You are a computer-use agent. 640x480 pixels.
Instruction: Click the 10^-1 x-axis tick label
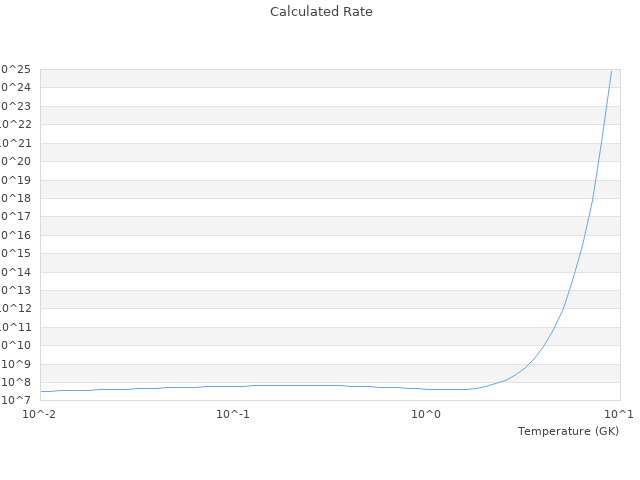[x=233, y=414]
